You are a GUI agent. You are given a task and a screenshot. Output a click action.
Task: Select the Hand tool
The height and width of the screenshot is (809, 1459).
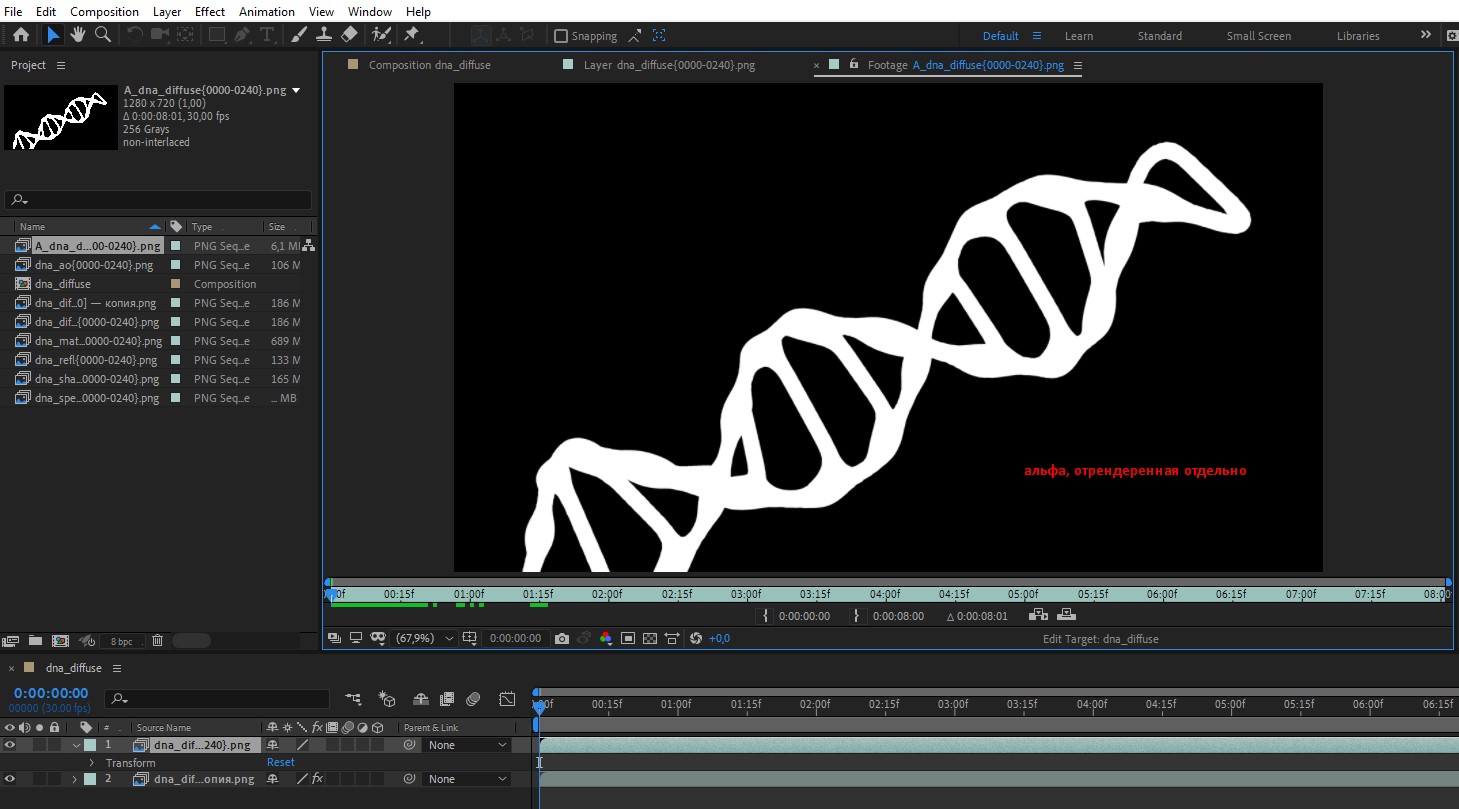tap(78, 35)
